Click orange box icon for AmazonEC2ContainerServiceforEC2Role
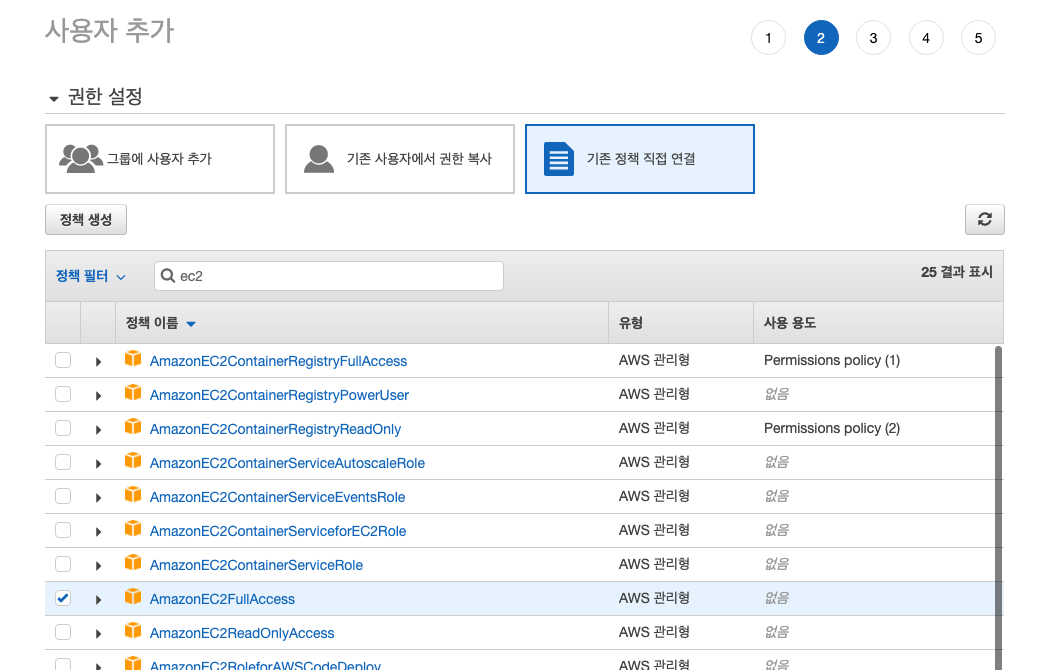The width and height of the screenshot is (1038, 670). tap(133, 528)
